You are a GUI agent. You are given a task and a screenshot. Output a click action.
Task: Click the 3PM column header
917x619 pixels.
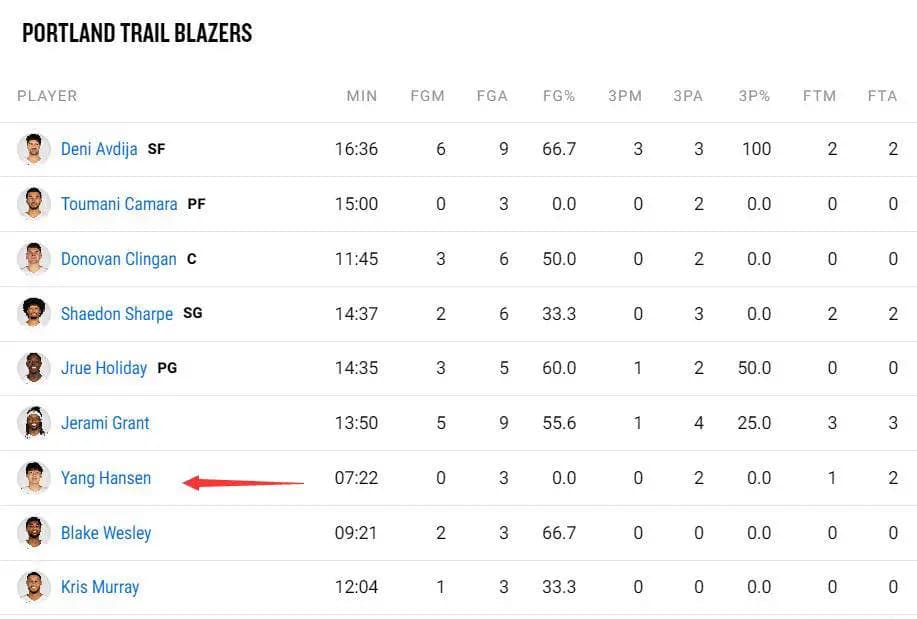(x=625, y=96)
